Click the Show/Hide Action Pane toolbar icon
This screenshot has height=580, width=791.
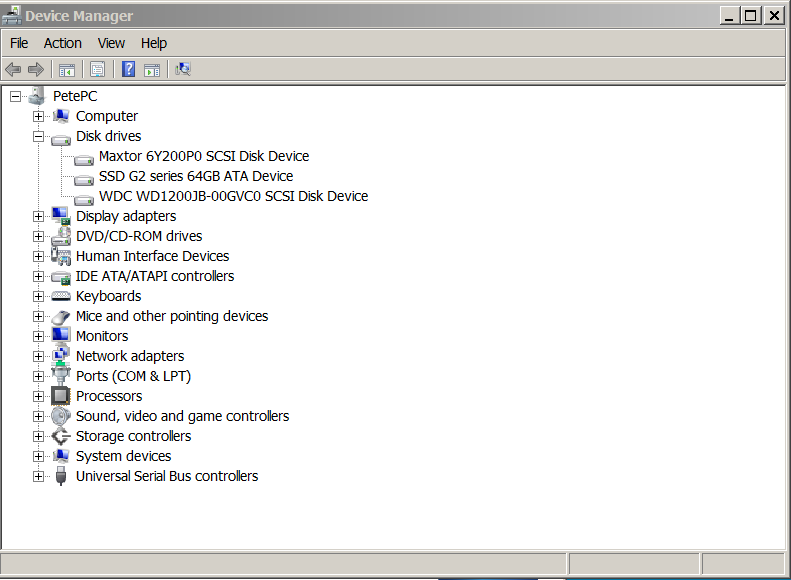(x=152, y=70)
